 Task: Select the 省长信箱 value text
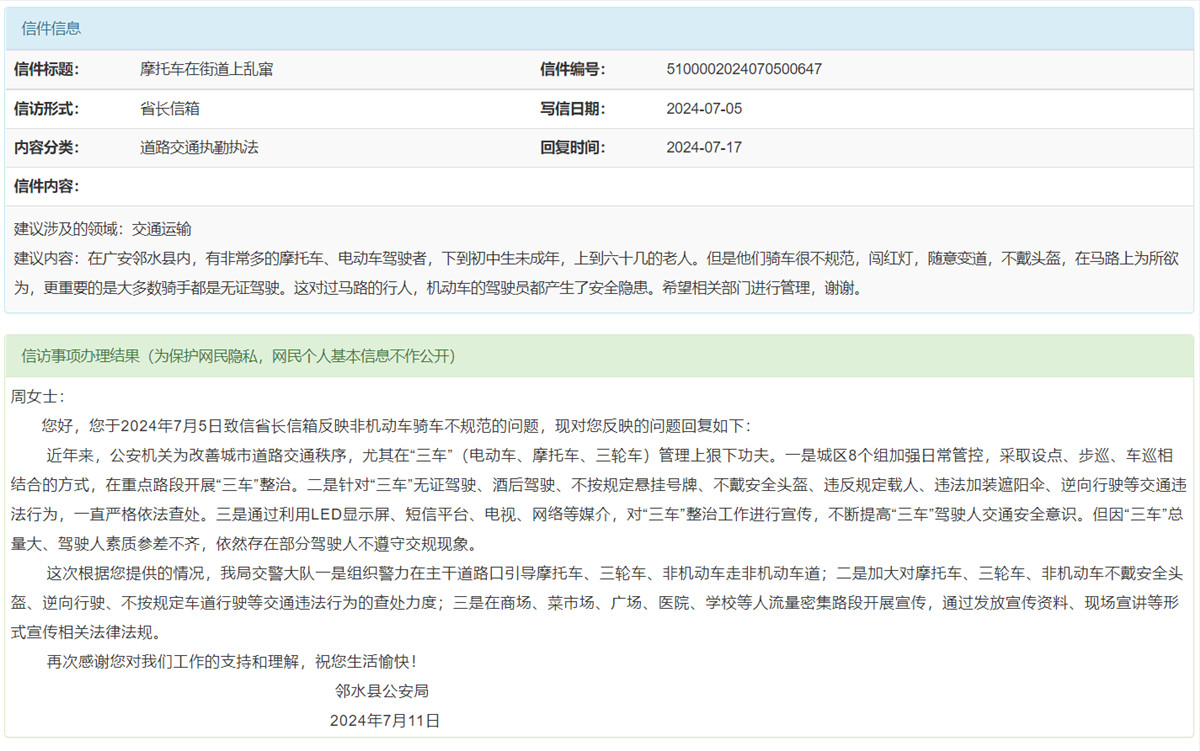point(170,109)
